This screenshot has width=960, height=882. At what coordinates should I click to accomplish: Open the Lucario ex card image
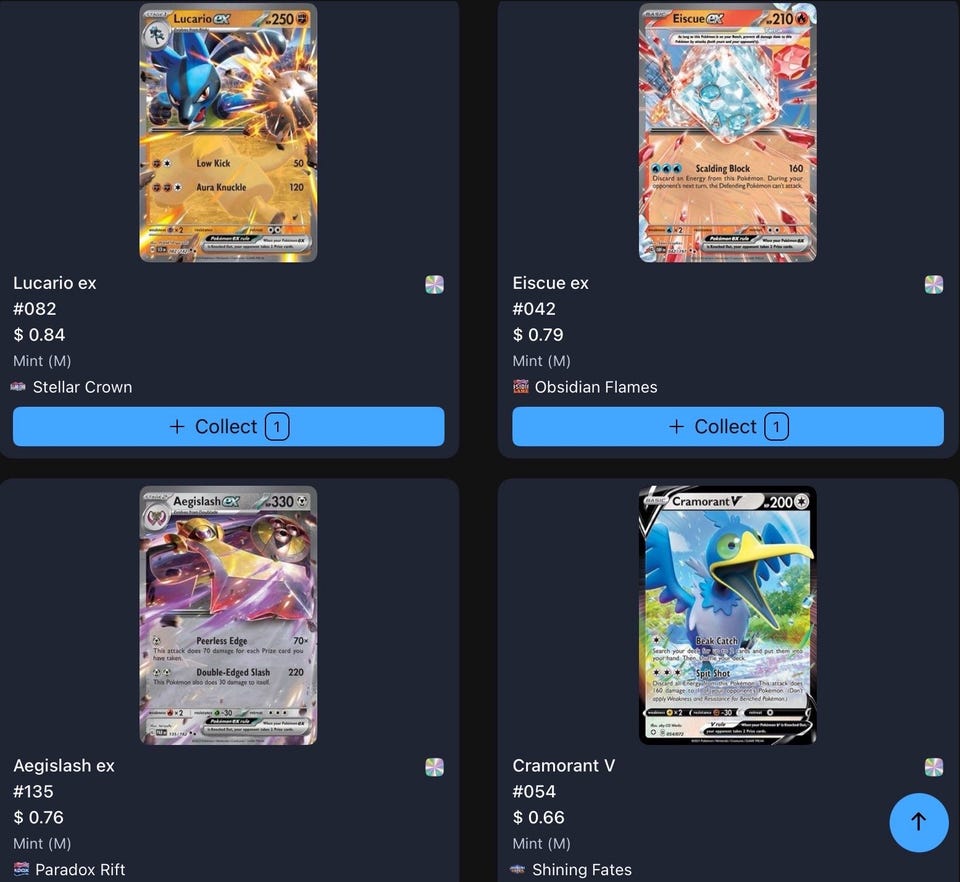point(228,133)
